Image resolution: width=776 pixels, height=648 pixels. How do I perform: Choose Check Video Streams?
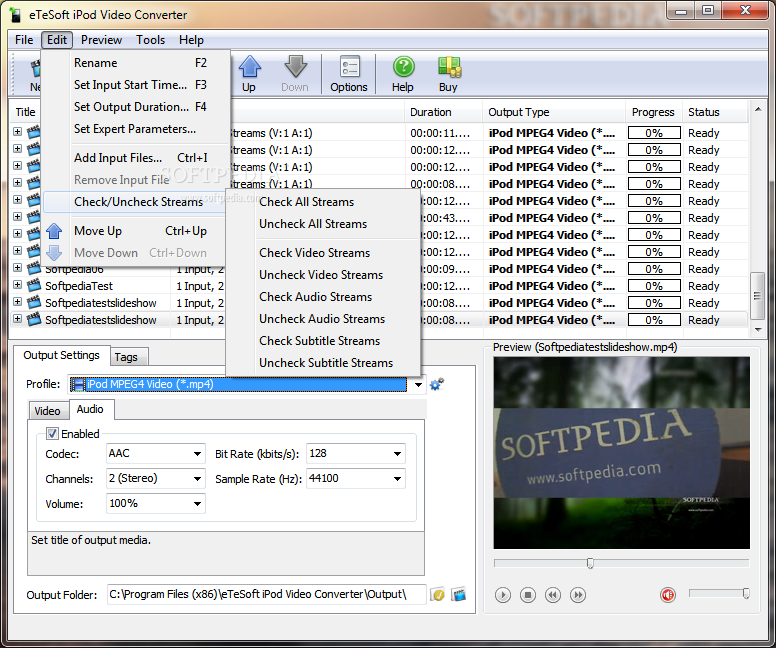tap(323, 253)
